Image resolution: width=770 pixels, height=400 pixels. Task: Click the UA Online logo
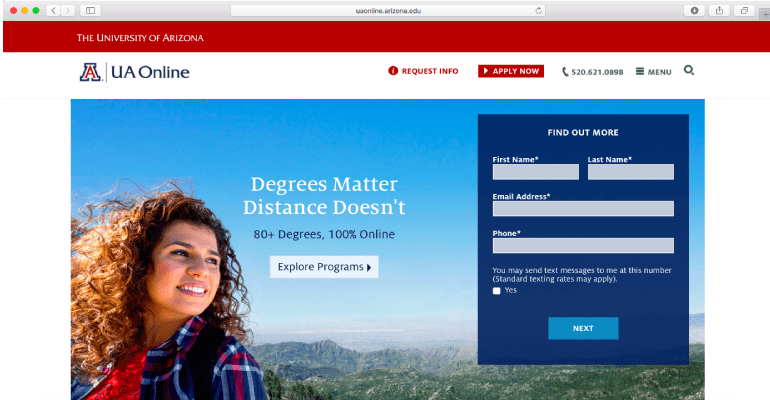(x=135, y=72)
